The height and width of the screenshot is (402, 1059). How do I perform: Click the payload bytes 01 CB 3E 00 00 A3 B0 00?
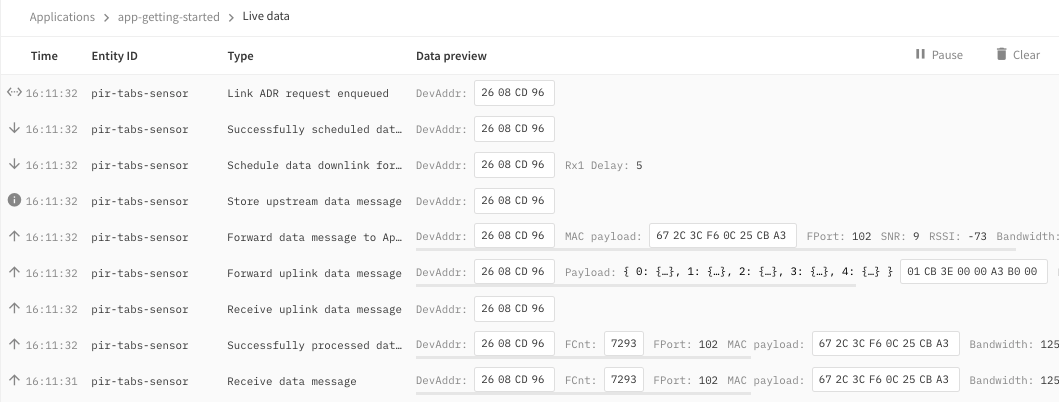tap(974, 273)
